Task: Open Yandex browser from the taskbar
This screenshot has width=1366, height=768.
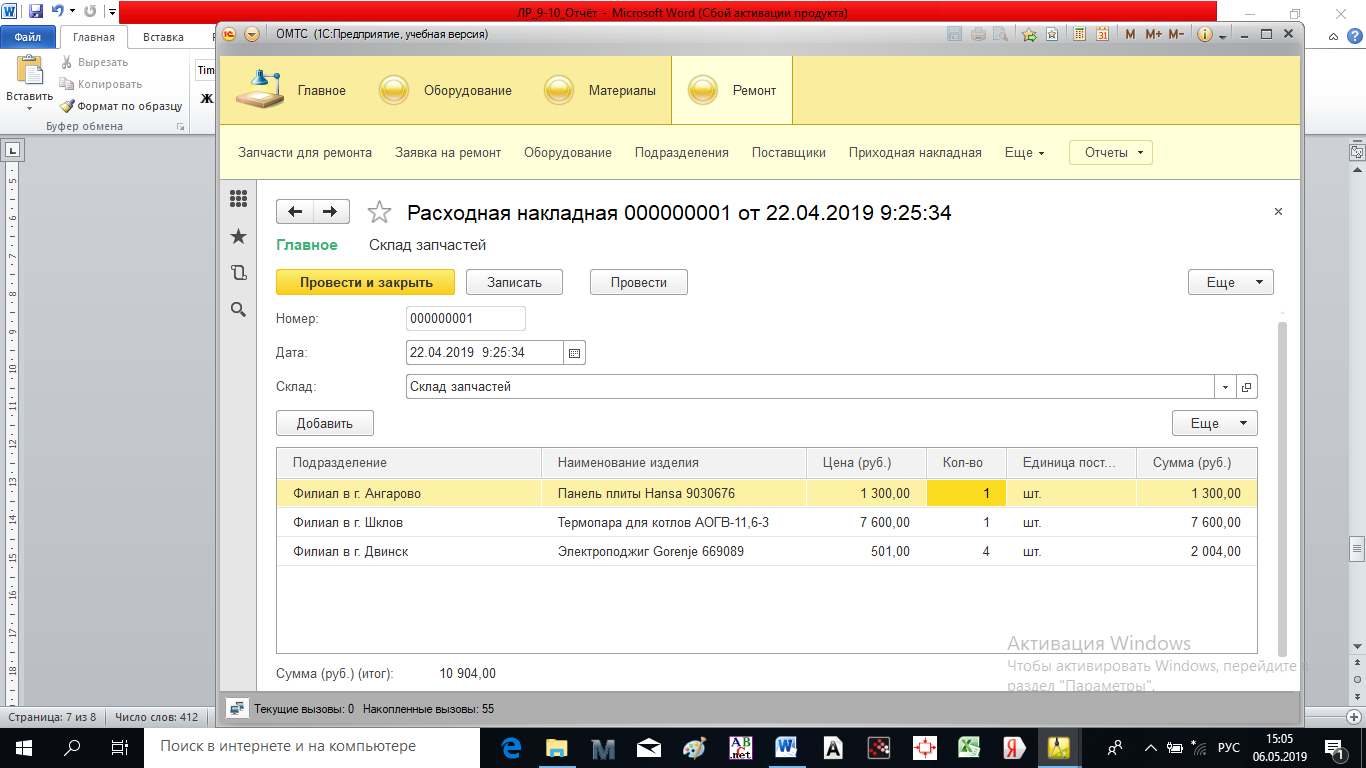Action: click(1014, 747)
